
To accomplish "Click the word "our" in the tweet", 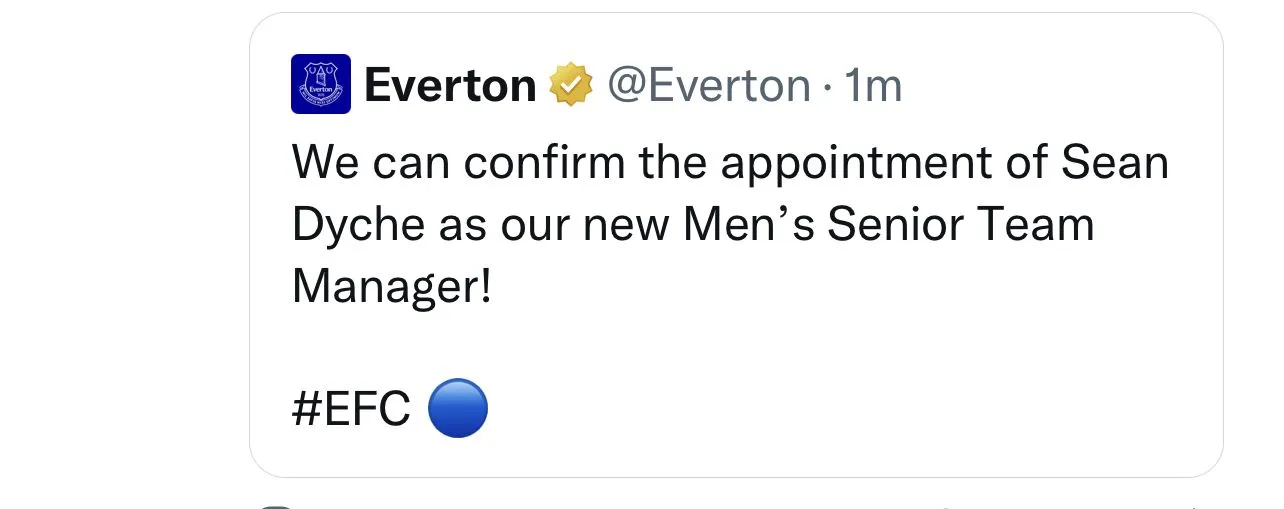I will coord(525,226).
